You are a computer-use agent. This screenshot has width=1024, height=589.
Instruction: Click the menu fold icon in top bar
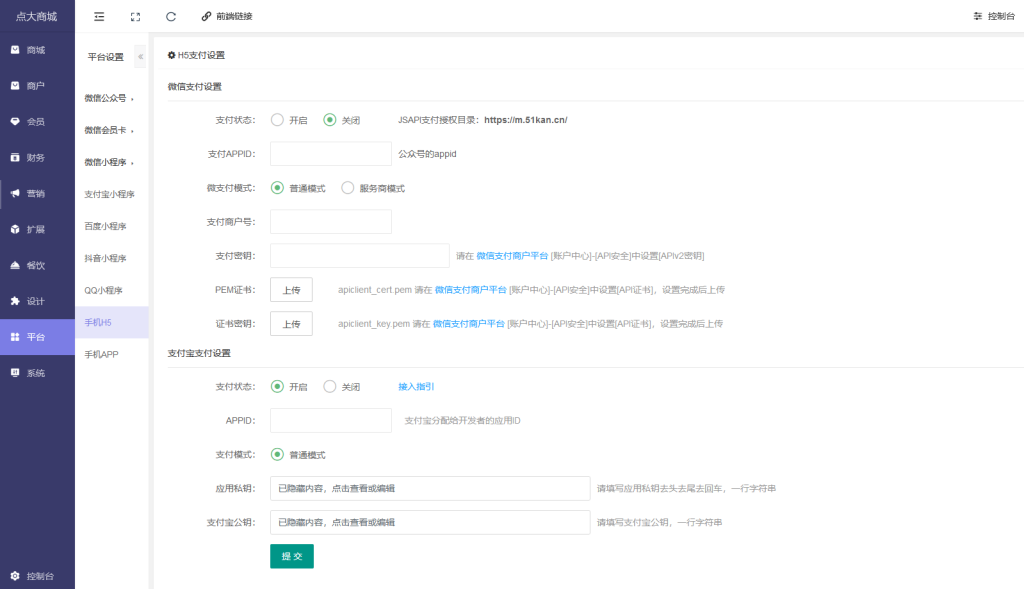(x=99, y=17)
